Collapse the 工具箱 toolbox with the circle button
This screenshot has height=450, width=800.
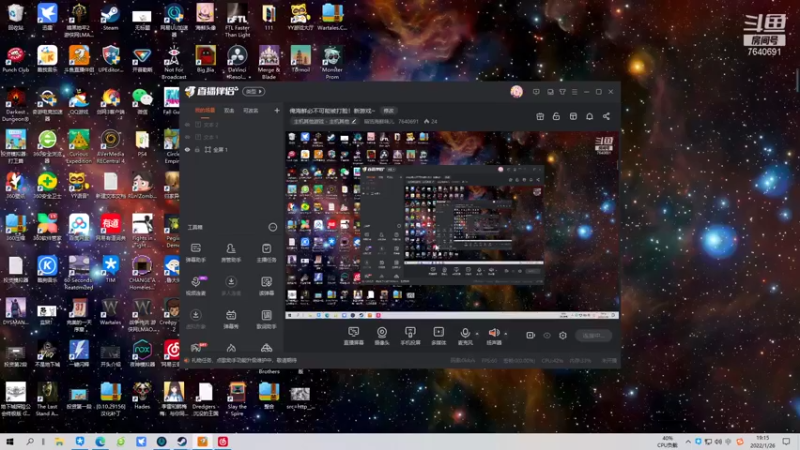272,227
